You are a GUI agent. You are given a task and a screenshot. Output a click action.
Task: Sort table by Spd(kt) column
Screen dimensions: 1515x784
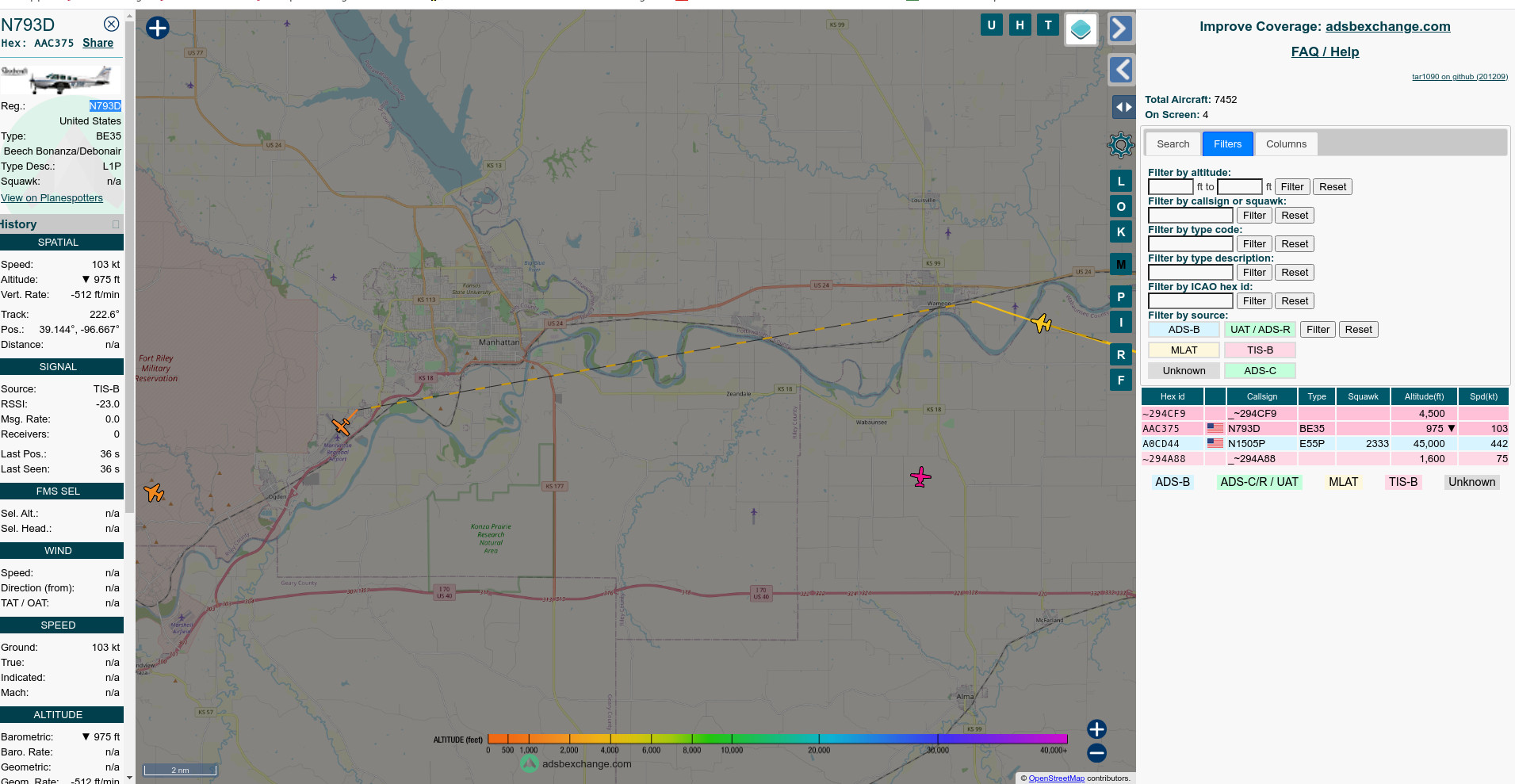click(x=1483, y=396)
